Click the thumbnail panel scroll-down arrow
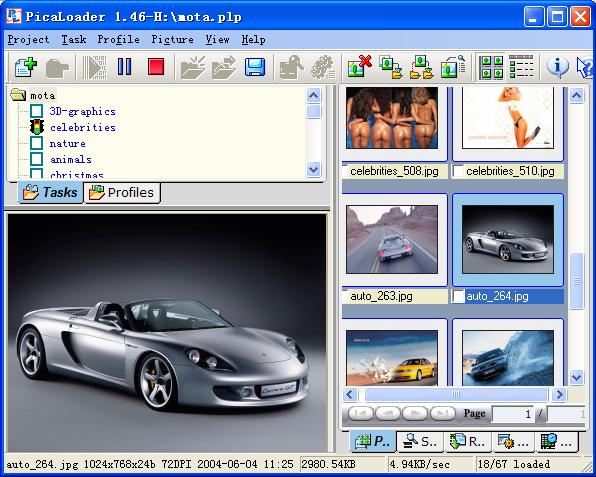The image size is (596, 477). click(x=576, y=377)
